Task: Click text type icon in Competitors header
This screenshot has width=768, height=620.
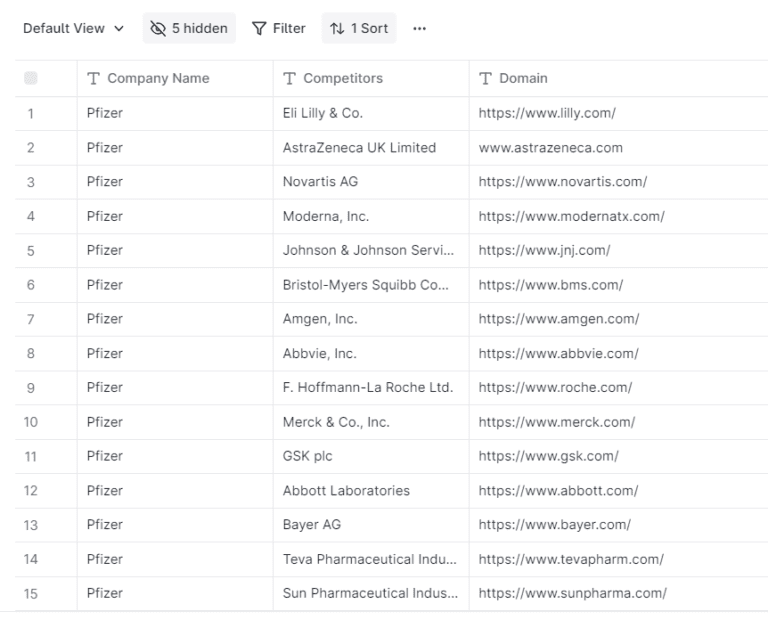Action: pyautogui.click(x=290, y=78)
